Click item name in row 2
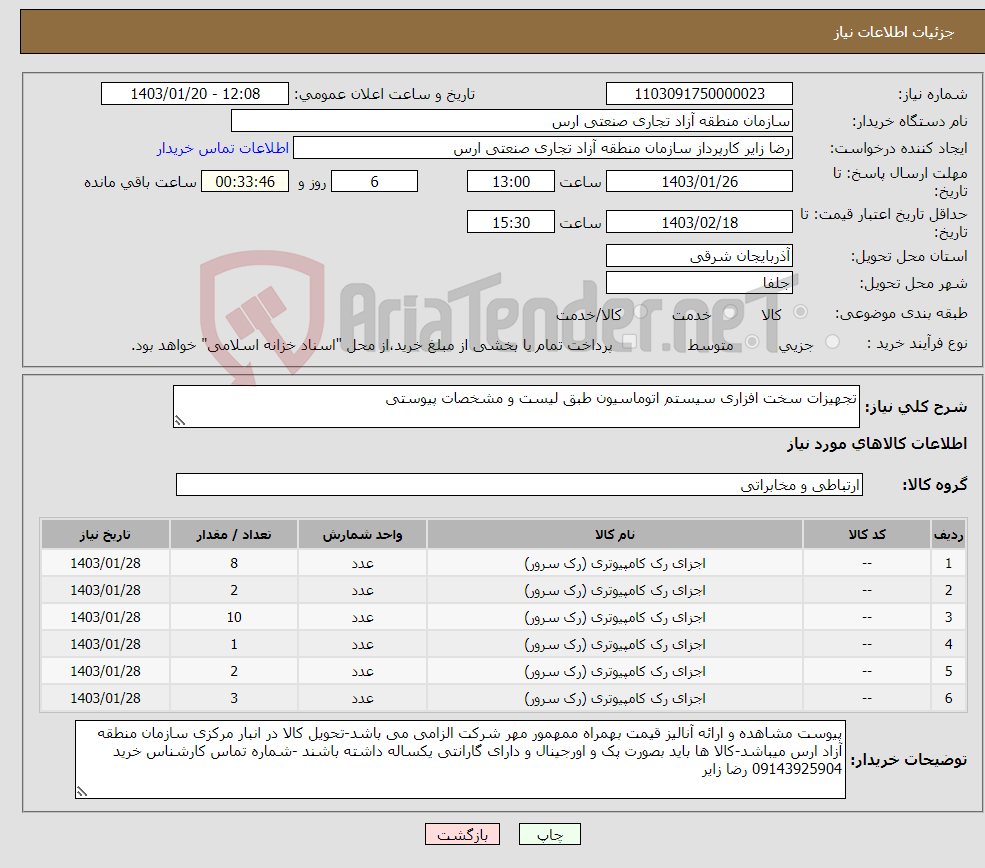This screenshot has width=985, height=868. pos(615,590)
